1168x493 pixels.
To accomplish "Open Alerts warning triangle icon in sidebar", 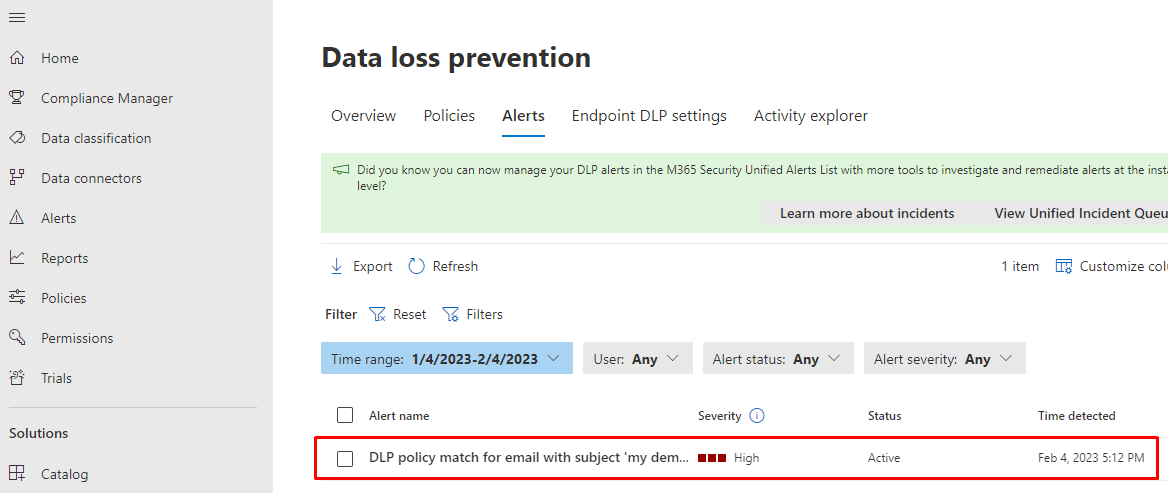I will pos(17,218).
